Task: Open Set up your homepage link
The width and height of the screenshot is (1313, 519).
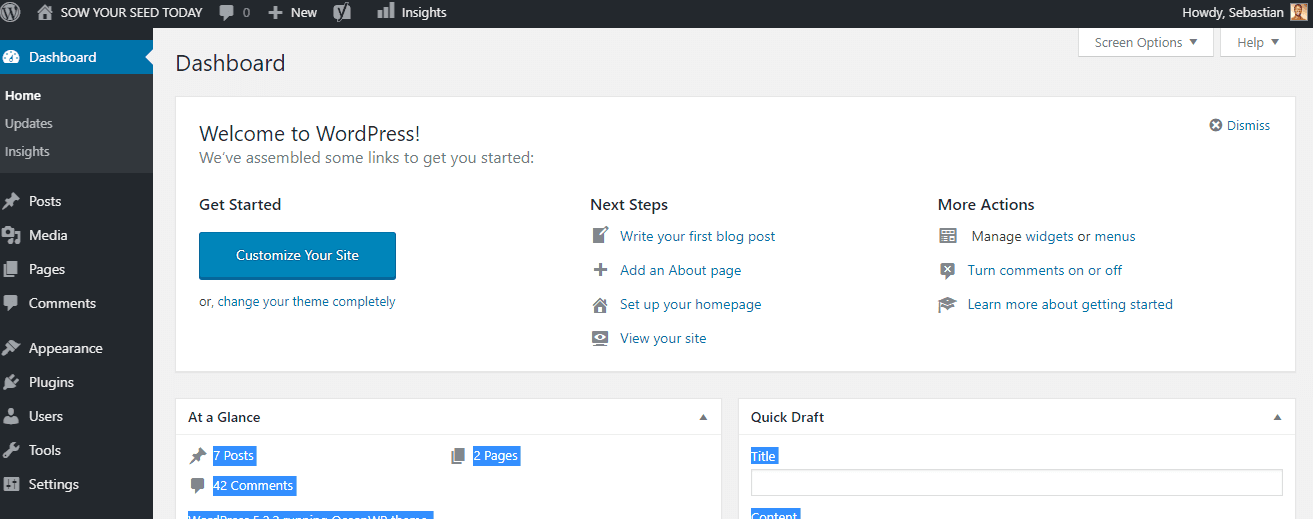Action: pyautogui.click(x=690, y=304)
